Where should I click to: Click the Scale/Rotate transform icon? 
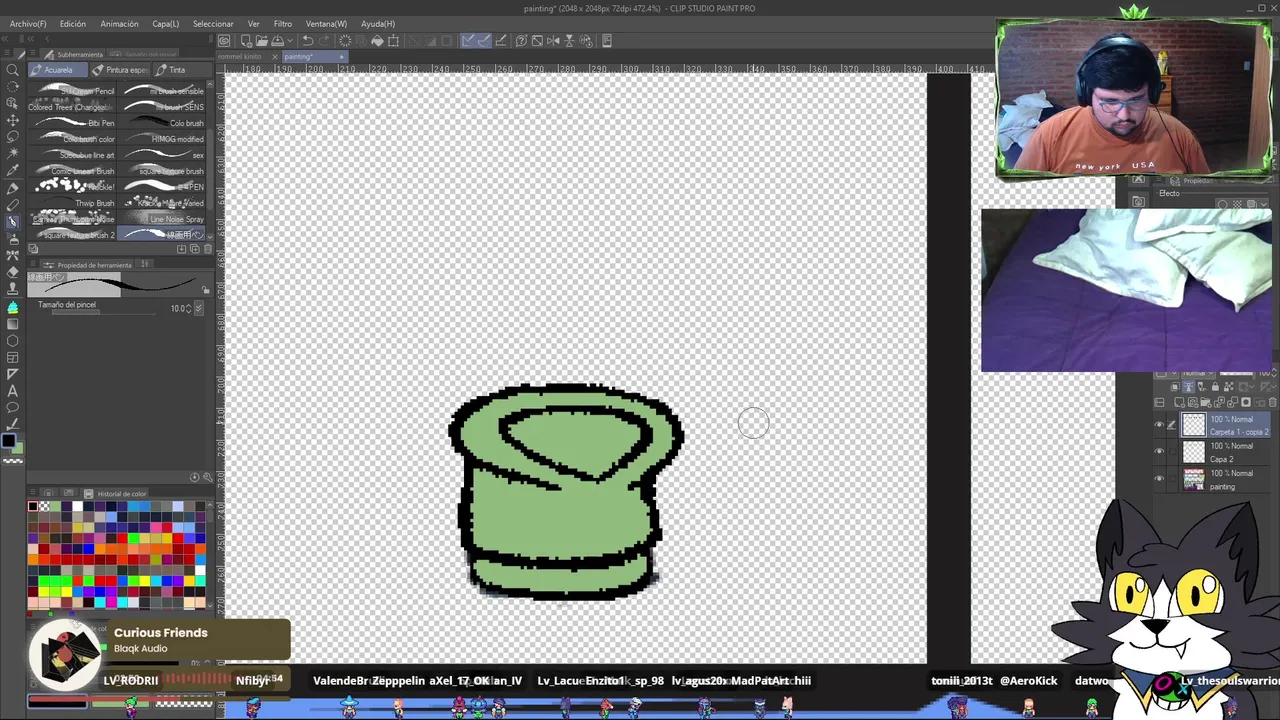(394, 41)
